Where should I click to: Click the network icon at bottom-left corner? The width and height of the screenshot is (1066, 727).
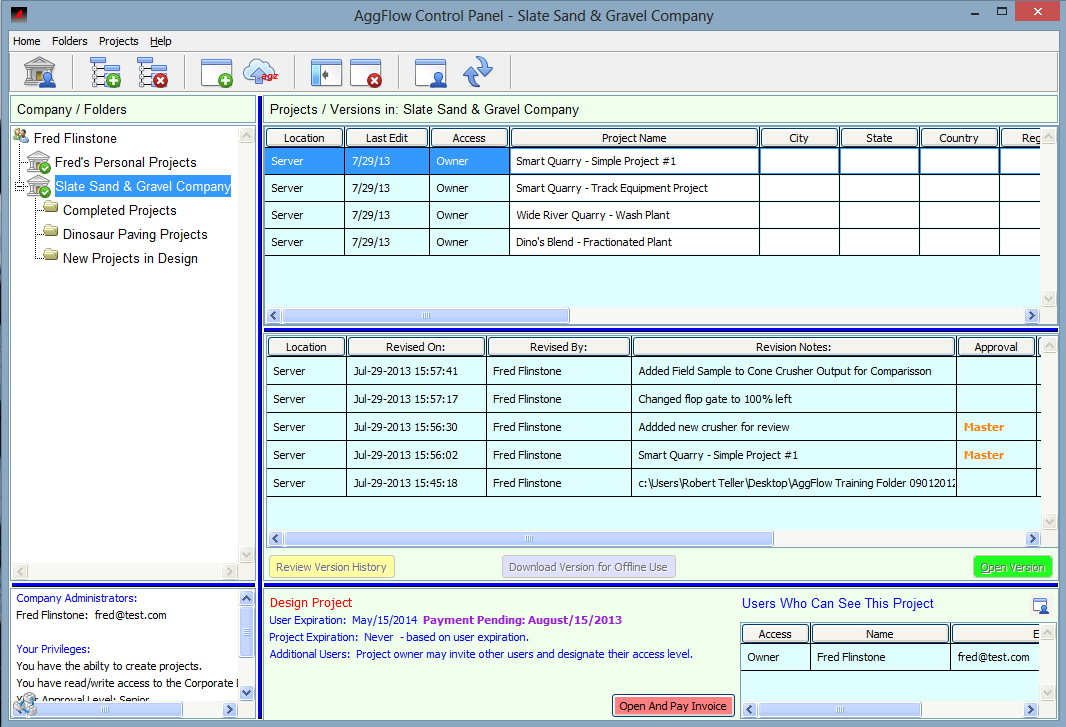tap(25, 705)
